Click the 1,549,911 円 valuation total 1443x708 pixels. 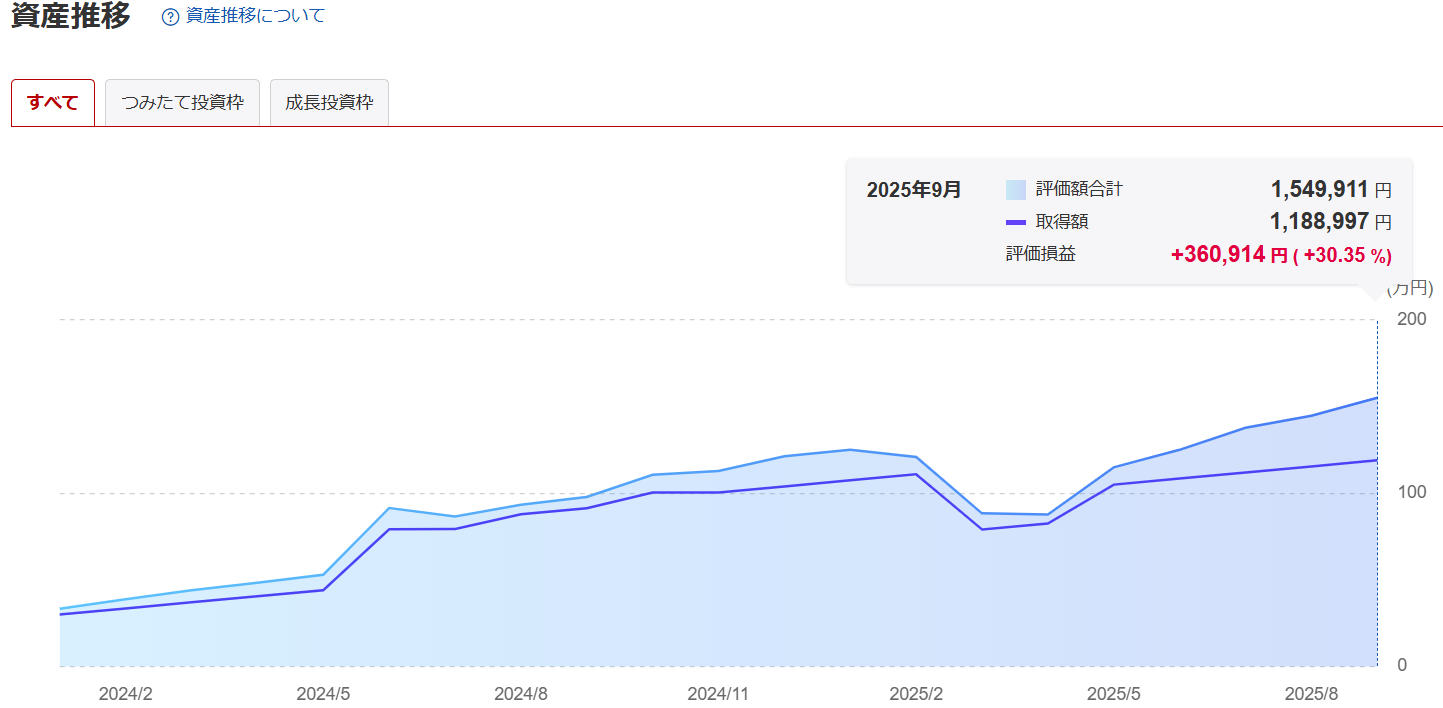point(1330,189)
